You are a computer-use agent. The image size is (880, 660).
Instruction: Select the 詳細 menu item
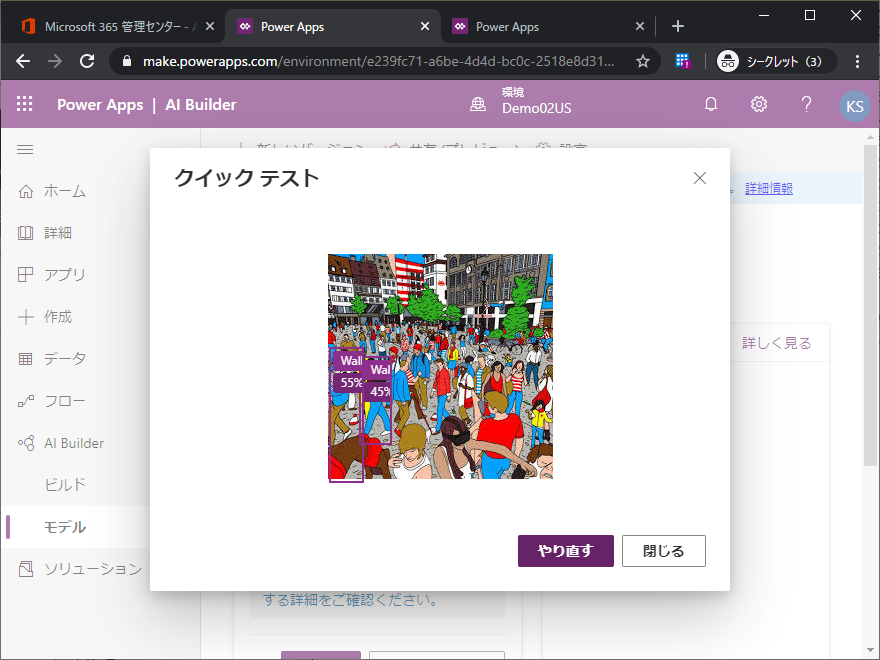[x=58, y=233]
